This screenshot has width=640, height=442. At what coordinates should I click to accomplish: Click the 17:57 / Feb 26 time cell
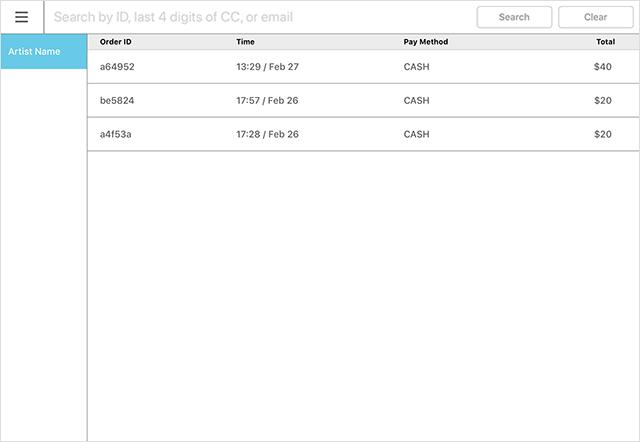click(267, 100)
